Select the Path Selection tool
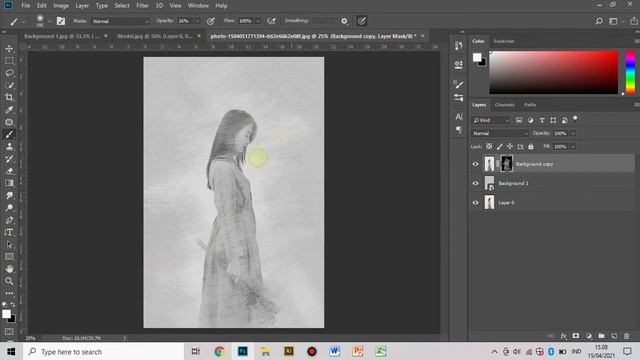Viewport: 640px width, 360px height. tap(9, 244)
